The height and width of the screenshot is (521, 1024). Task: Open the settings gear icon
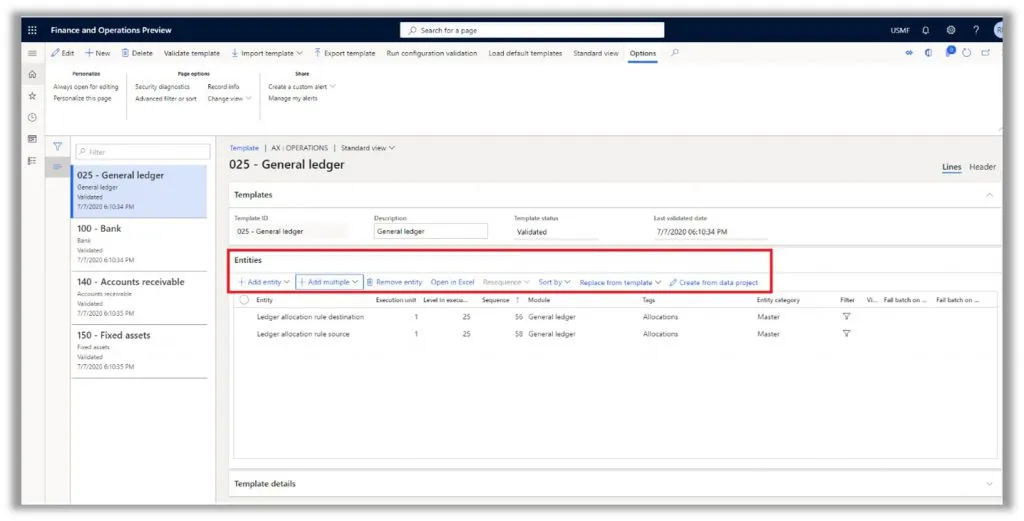(951, 30)
